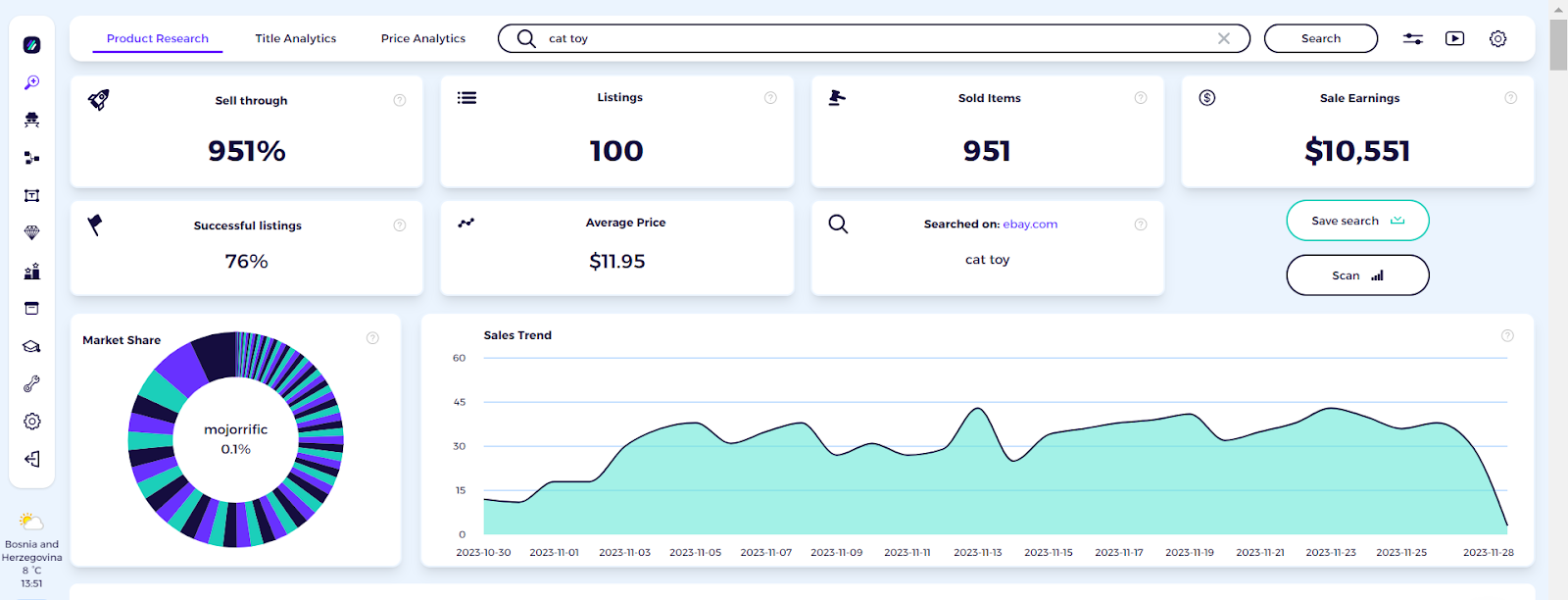Switch to the Title Analytics tab
1568x600 pixels.
[296, 38]
